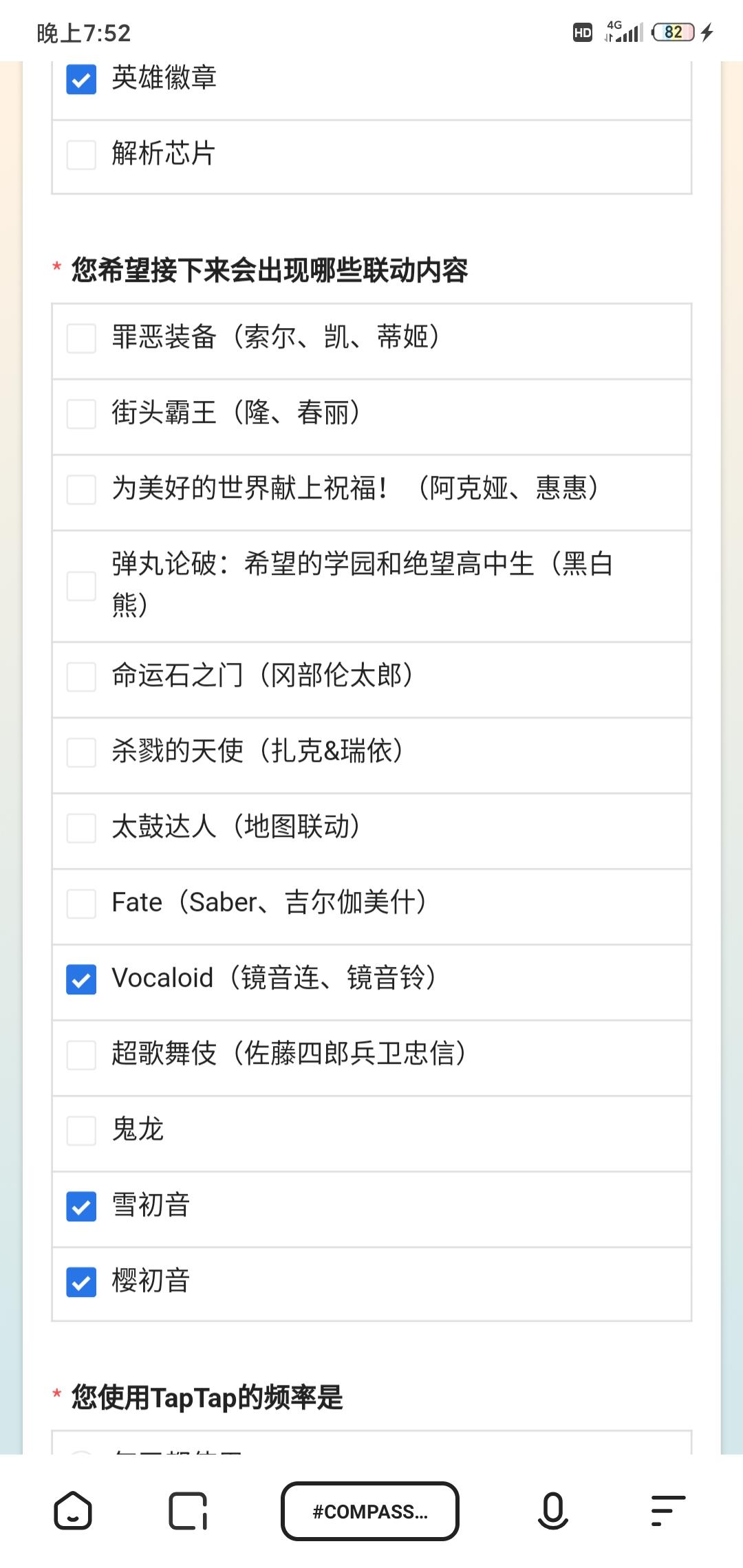743x1568 pixels.
Task: Open the browser tabs window icon
Action: pos(188,1511)
